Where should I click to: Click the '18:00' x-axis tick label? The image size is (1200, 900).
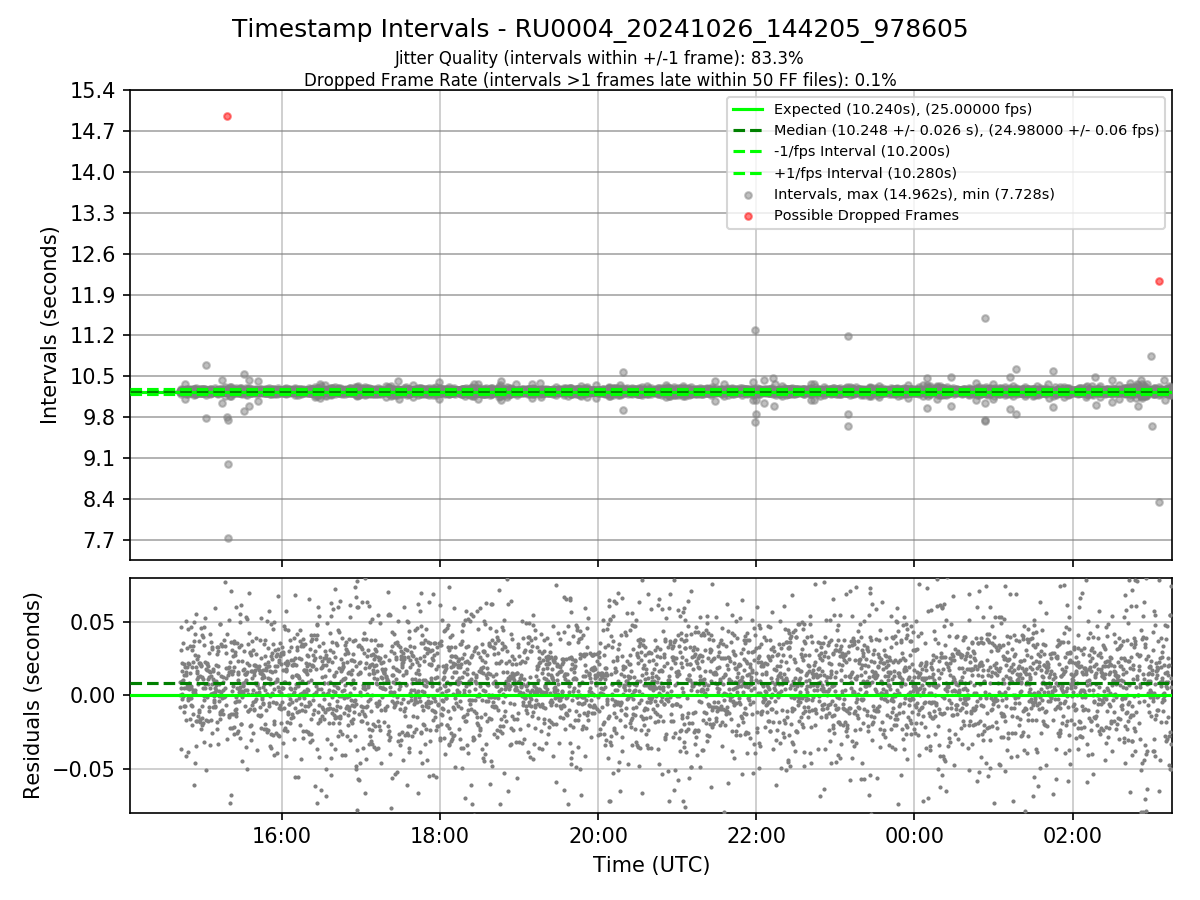tap(439, 834)
